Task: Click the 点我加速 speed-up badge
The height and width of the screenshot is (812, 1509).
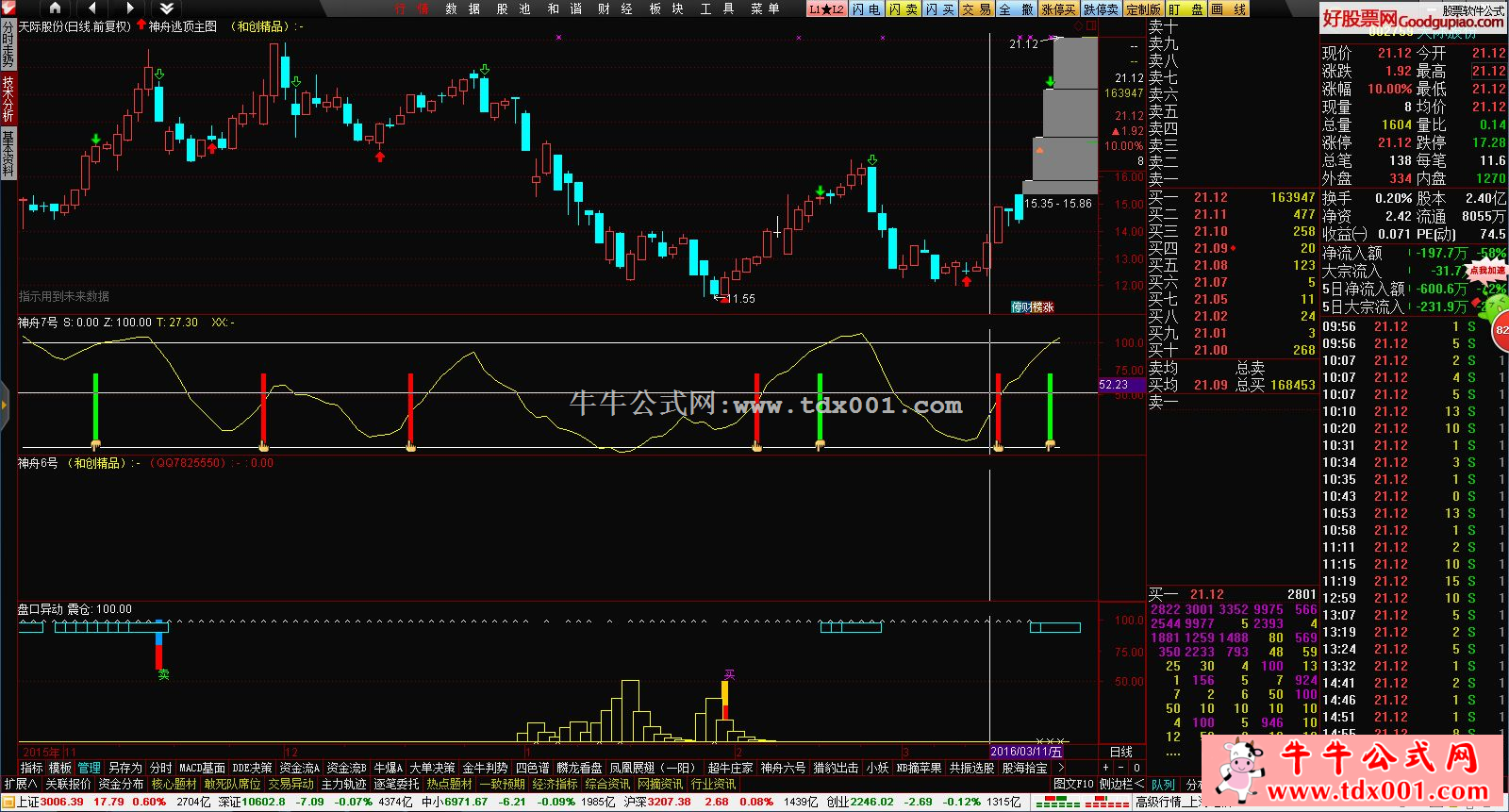Action: tap(1487, 270)
